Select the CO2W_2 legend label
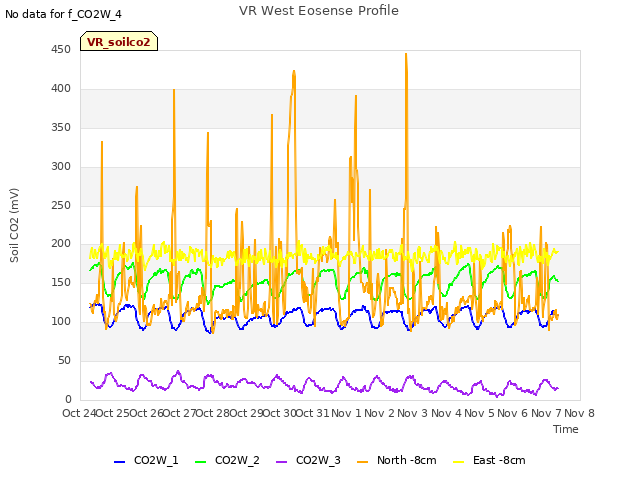This screenshot has height=480, width=640. point(237,461)
